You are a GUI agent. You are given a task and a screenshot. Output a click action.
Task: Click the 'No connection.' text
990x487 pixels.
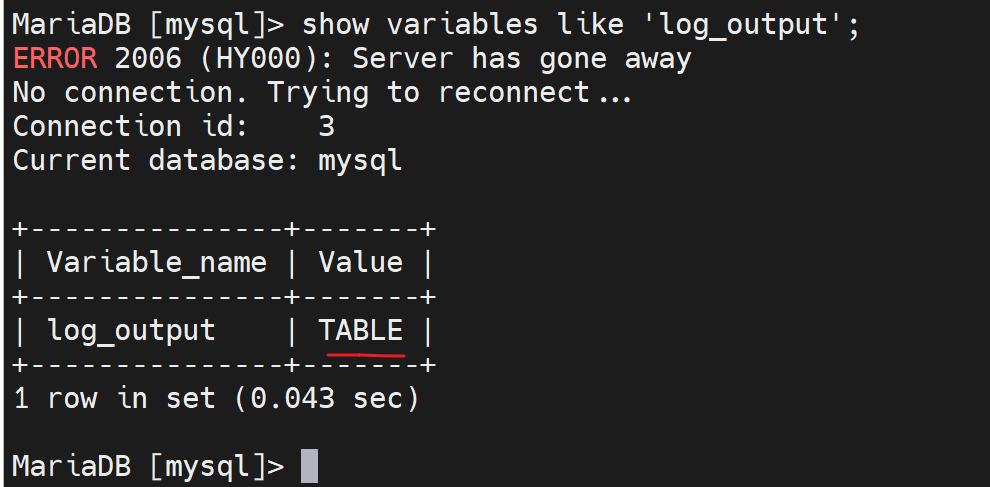click(131, 93)
